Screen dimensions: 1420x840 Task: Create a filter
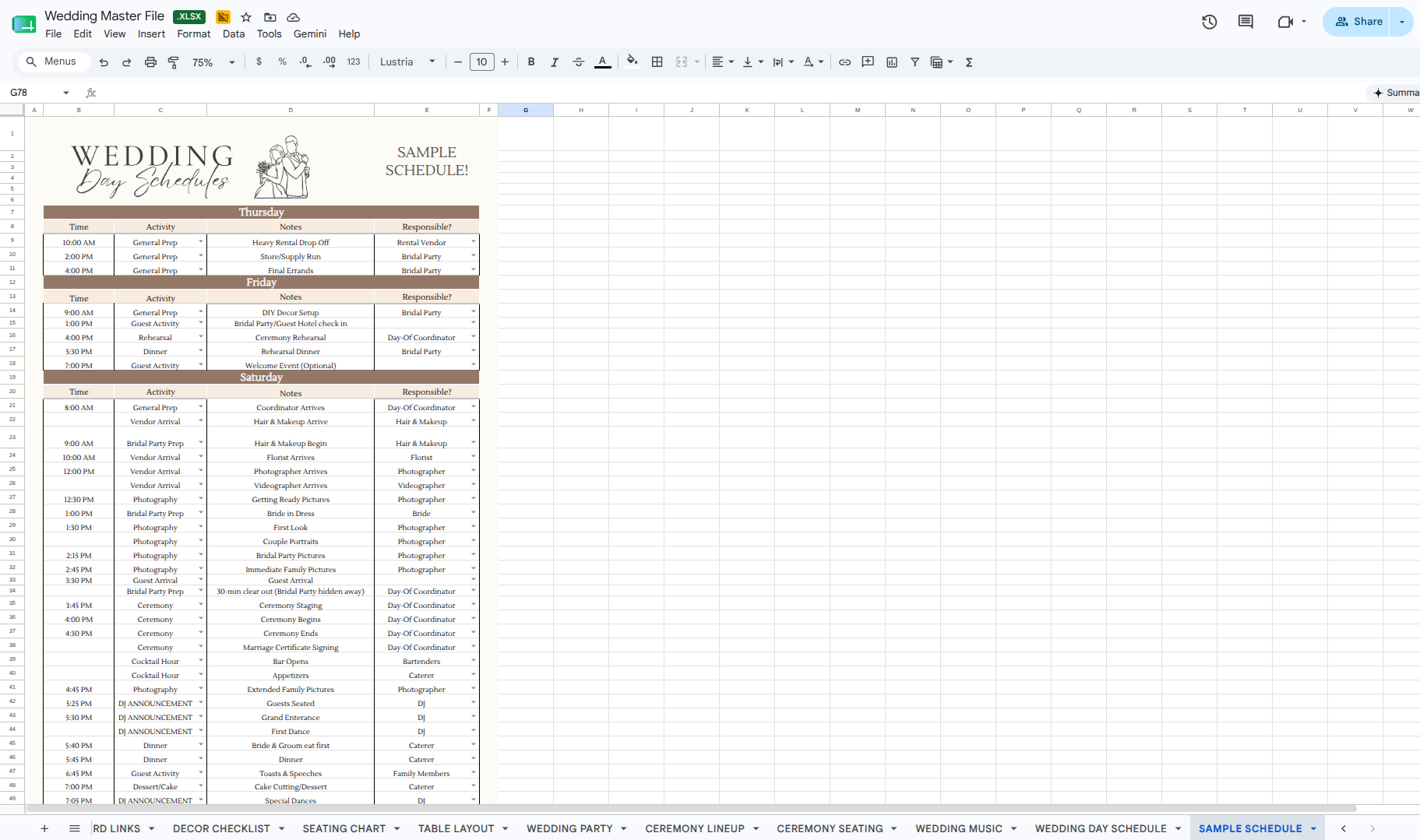coord(915,62)
